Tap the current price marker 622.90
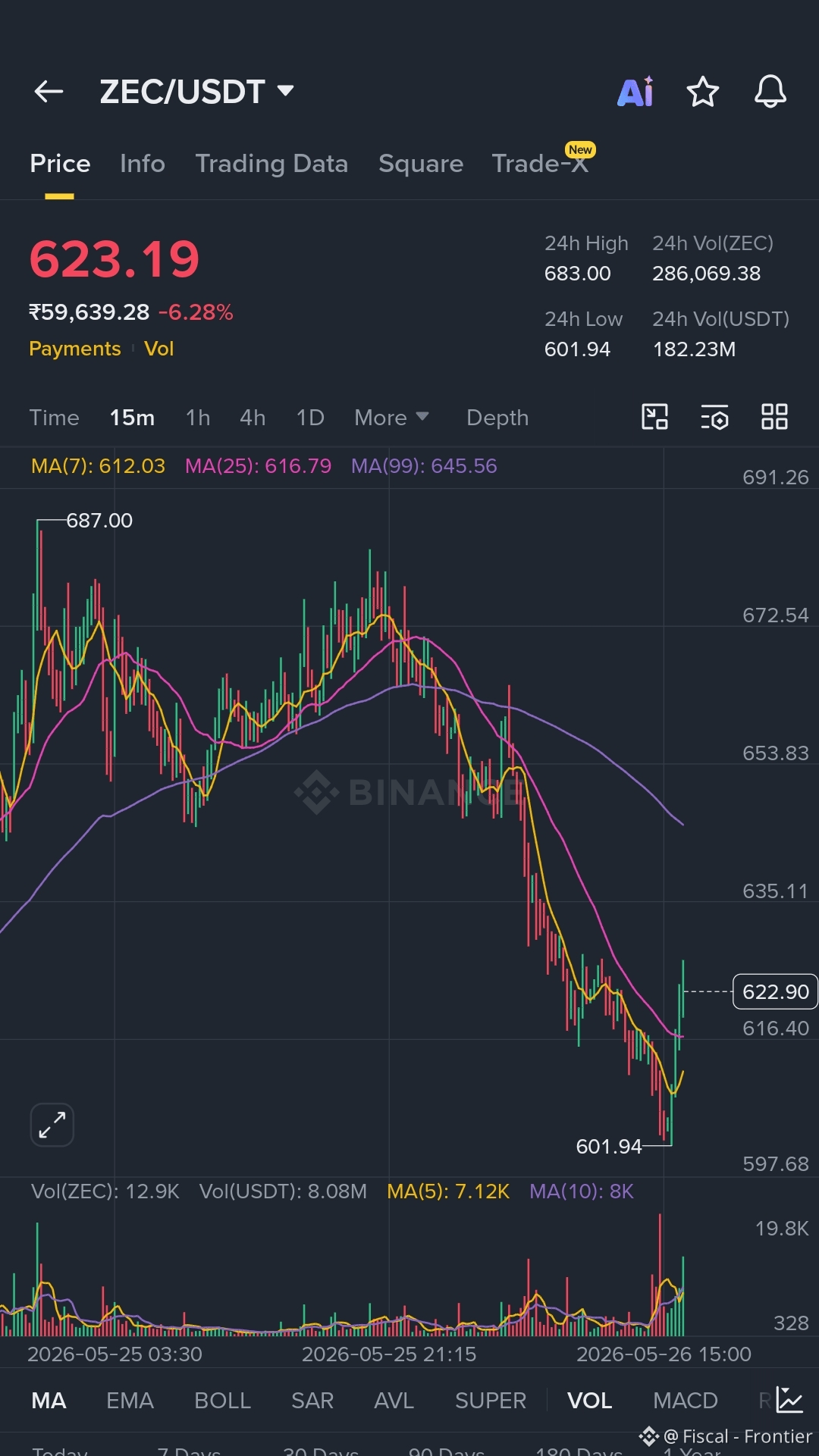The height and width of the screenshot is (1456, 819). pos(775,991)
